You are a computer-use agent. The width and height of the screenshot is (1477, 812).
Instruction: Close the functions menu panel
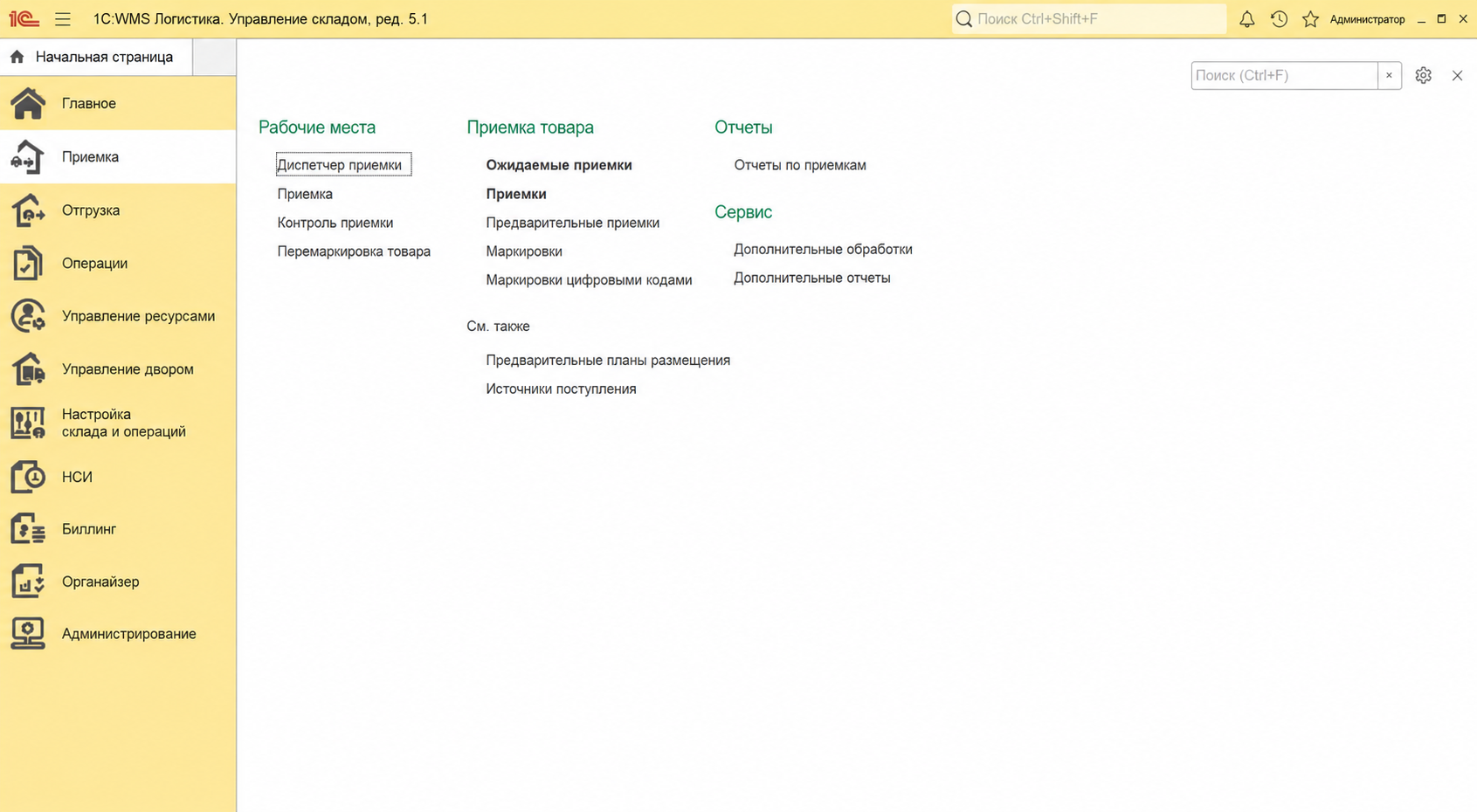(1457, 75)
